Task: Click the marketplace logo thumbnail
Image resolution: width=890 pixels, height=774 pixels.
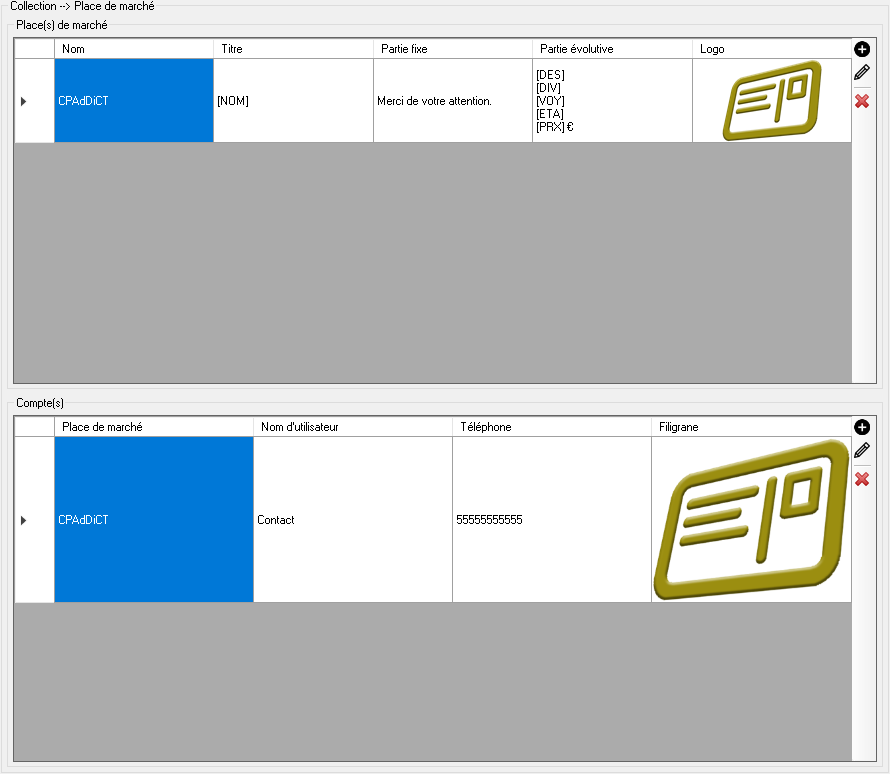Action: click(772, 100)
